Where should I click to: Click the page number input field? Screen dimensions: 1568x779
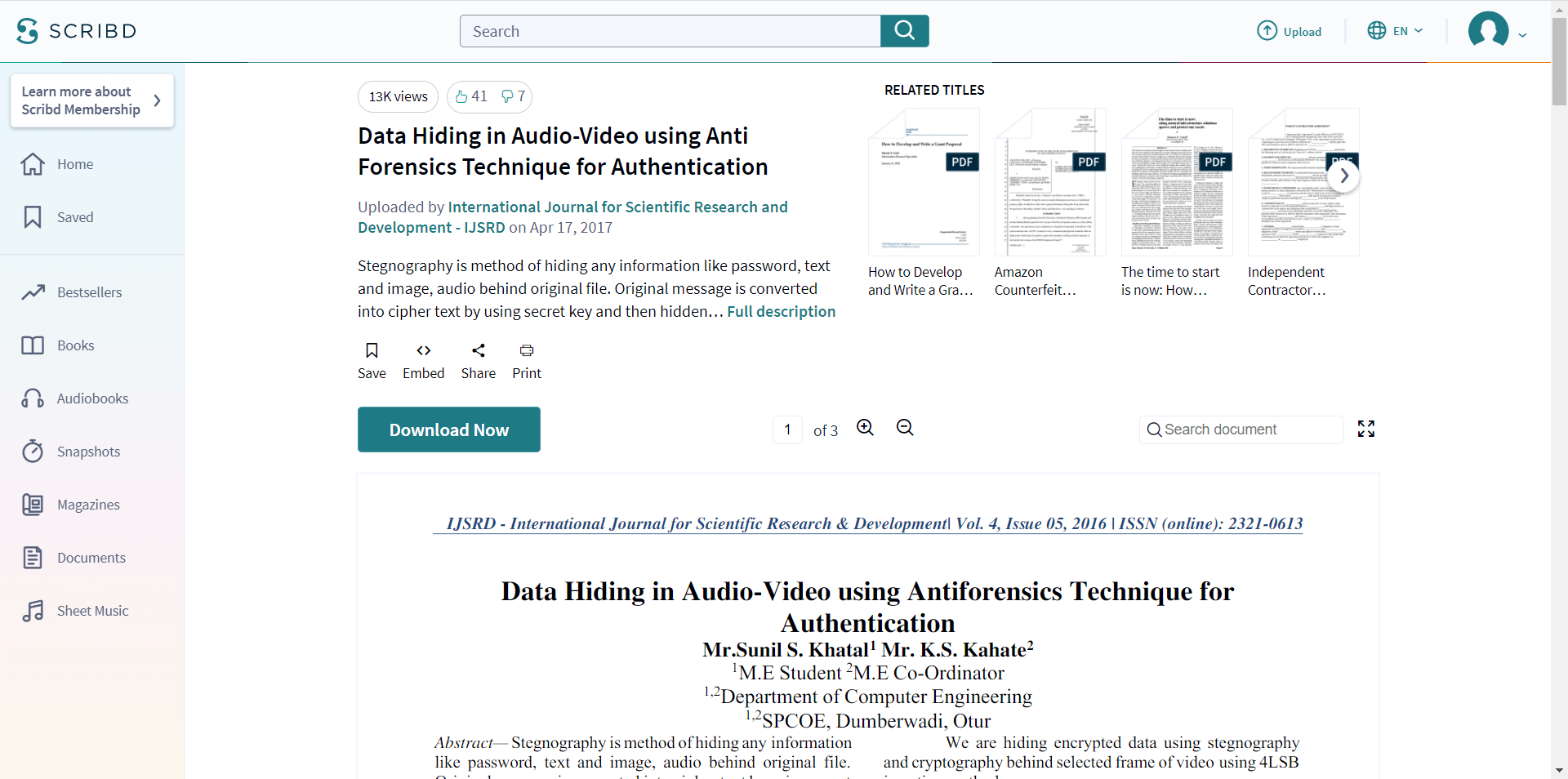click(x=787, y=430)
